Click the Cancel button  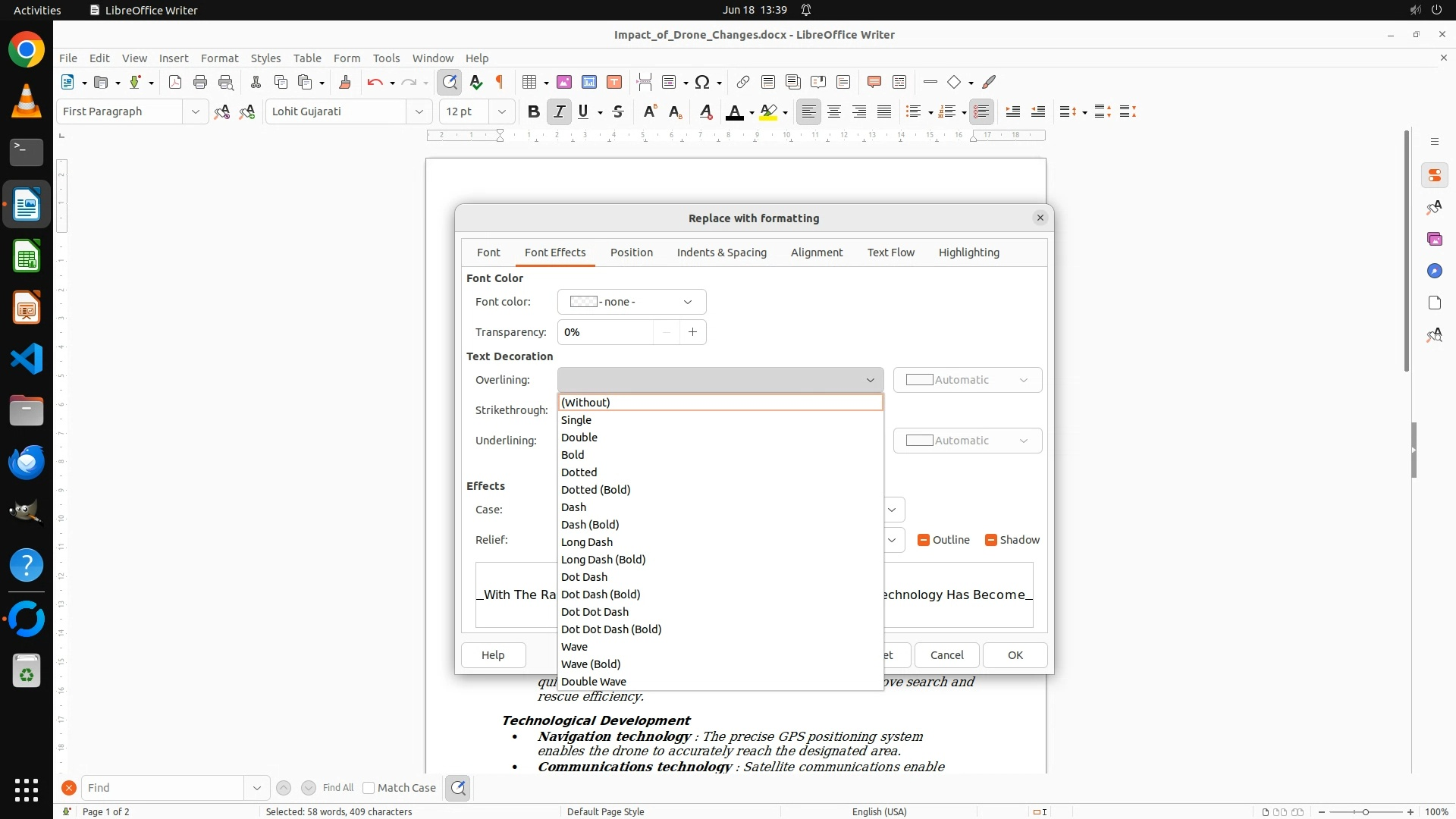click(946, 655)
